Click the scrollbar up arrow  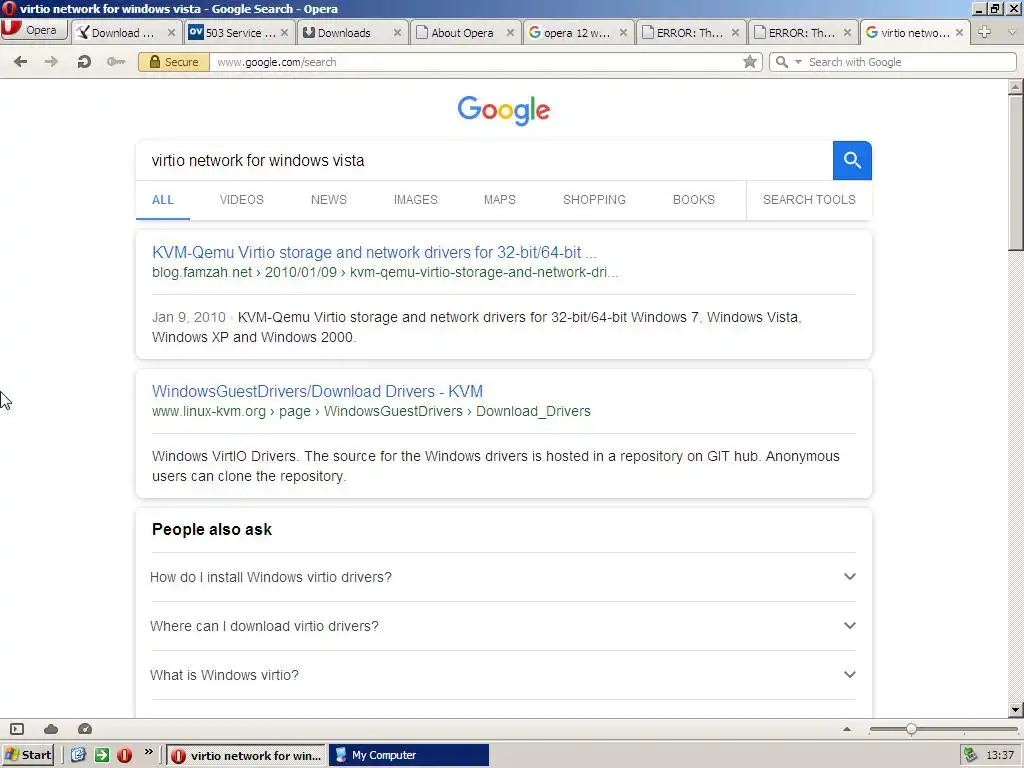pyautogui.click(x=1016, y=86)
